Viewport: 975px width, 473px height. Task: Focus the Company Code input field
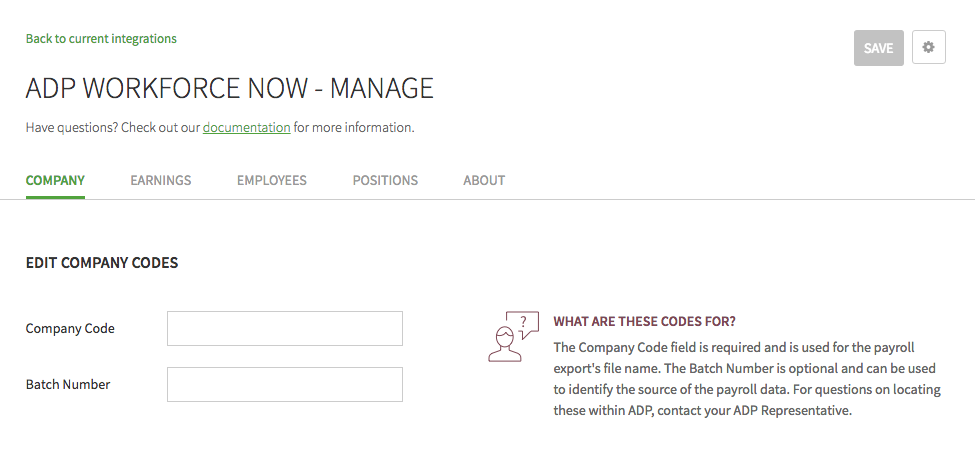click(285, 328)
